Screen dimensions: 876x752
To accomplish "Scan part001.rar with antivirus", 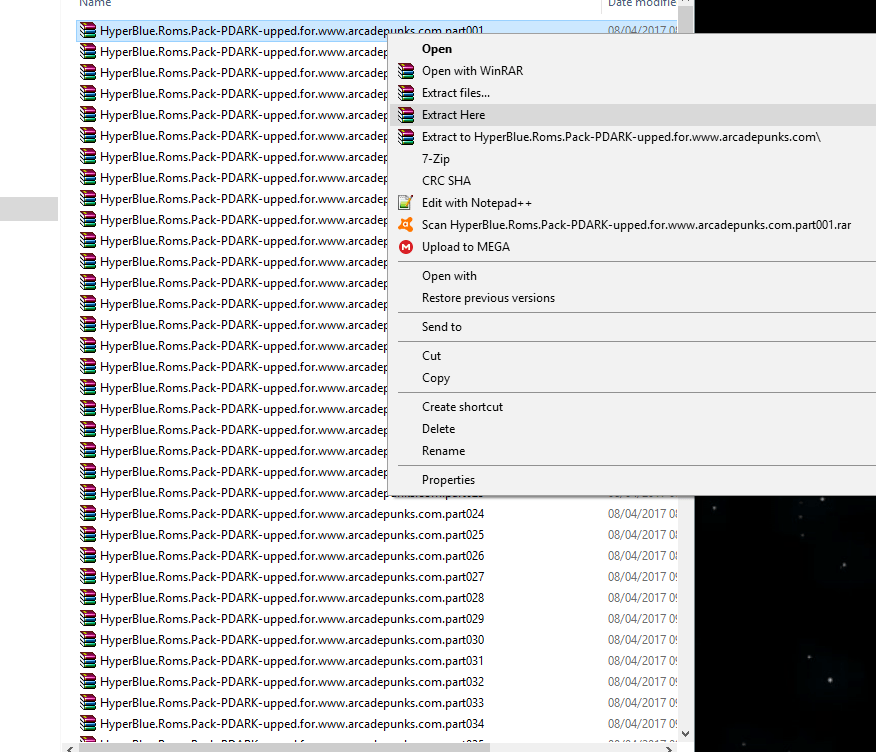I will pyautogui.click(x=632, y=225).
